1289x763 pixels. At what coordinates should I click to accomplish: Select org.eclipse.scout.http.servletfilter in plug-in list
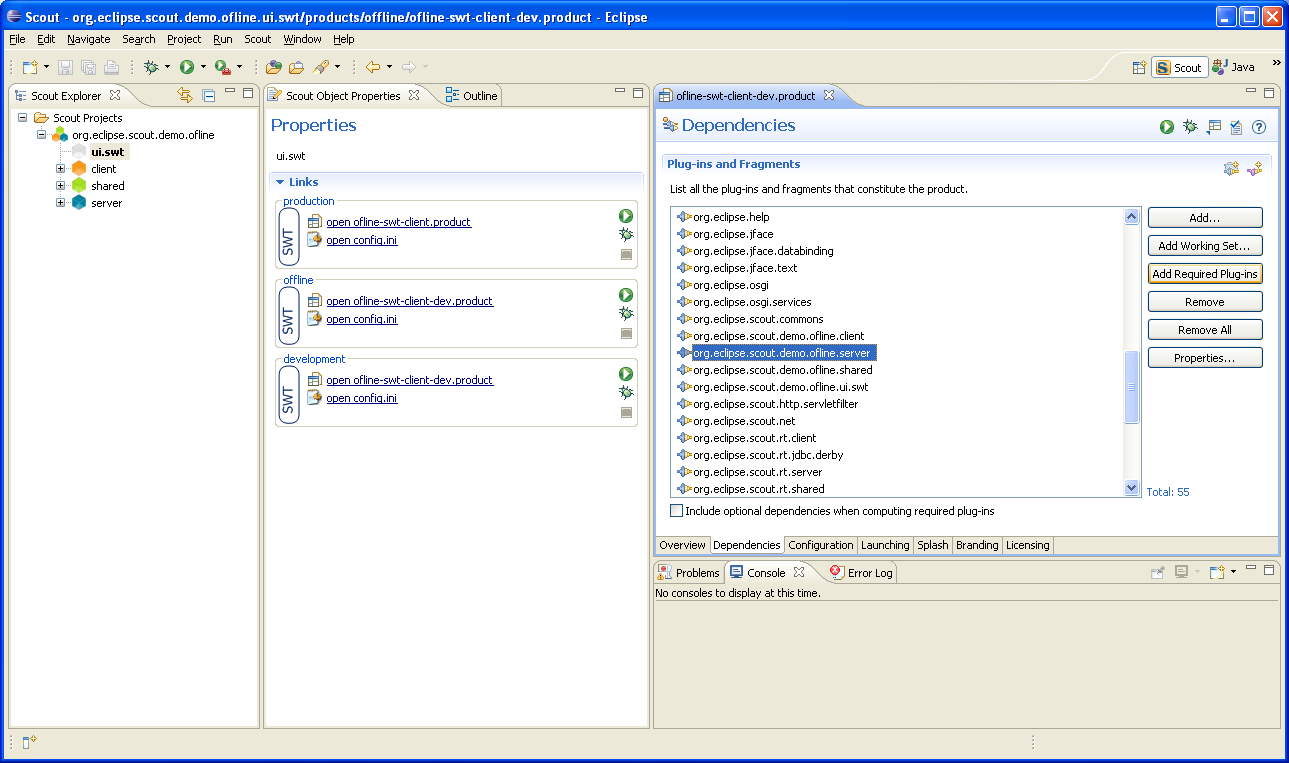coord(775,404)
